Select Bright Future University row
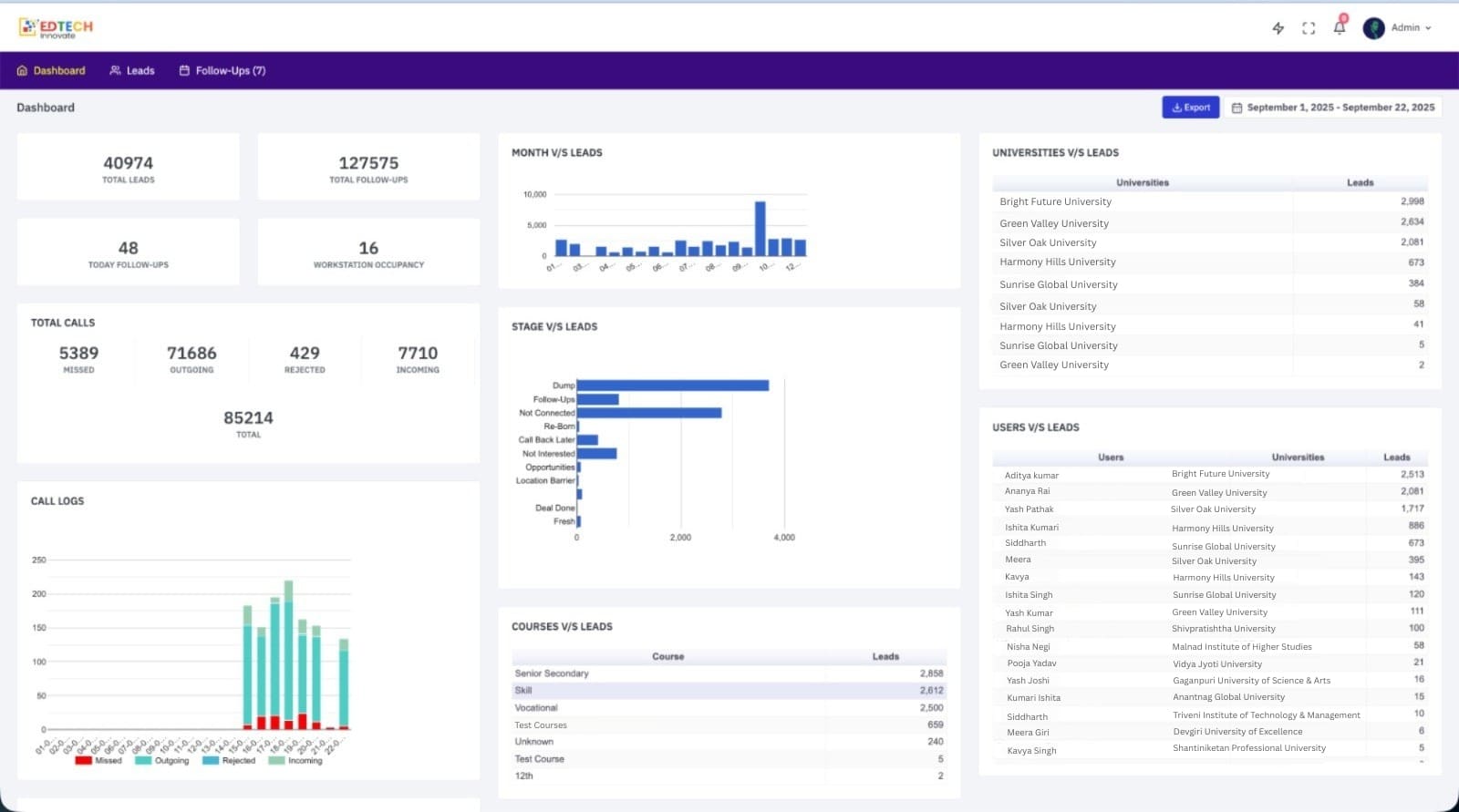The width and height of the screenshot is (1459, 812). click(x=1055, y=201)
